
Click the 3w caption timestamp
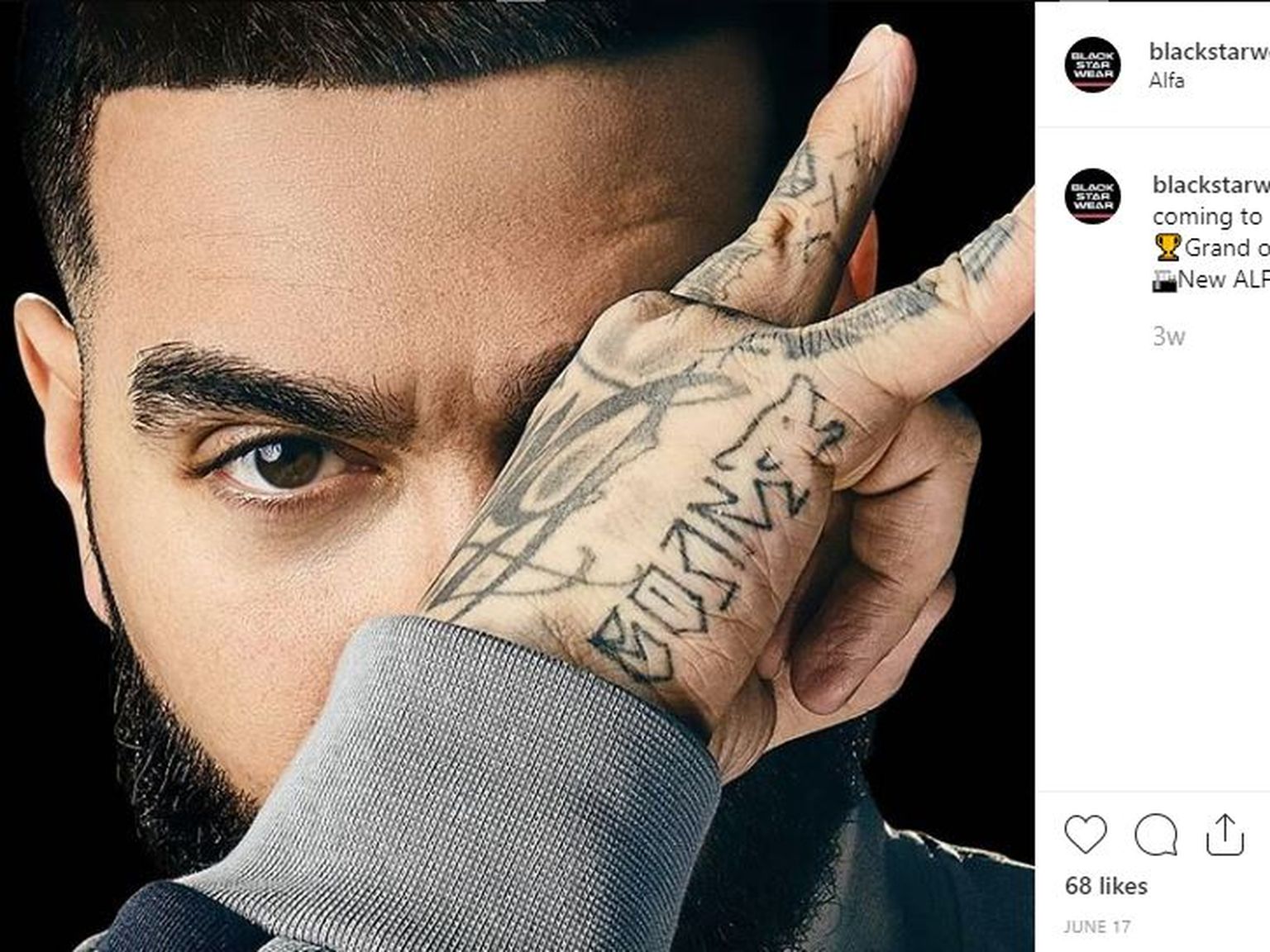click(1168, 336)
